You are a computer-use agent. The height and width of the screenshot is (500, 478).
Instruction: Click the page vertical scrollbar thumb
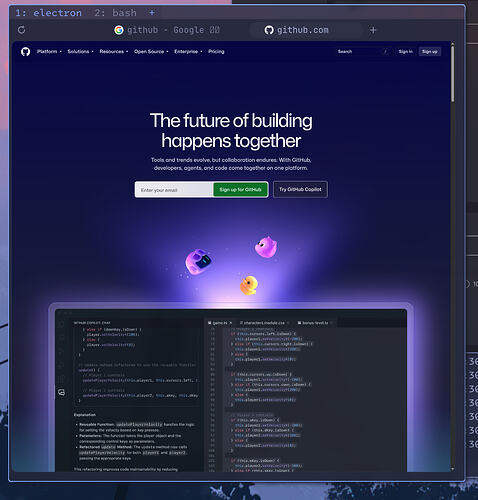coord(452,74)
